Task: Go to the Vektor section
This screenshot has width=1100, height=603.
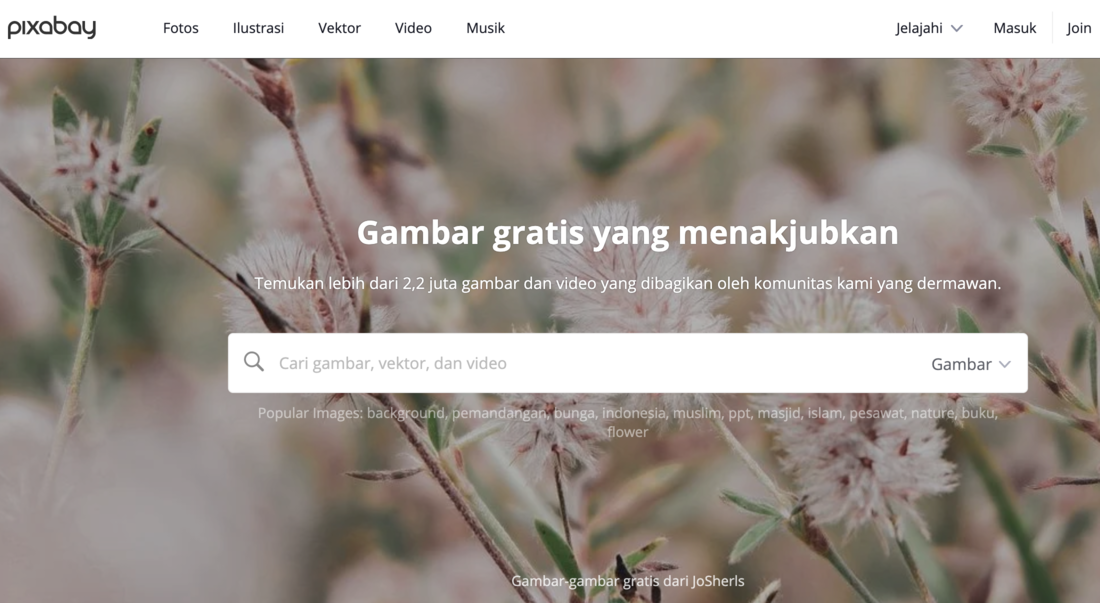Action: 340,28
